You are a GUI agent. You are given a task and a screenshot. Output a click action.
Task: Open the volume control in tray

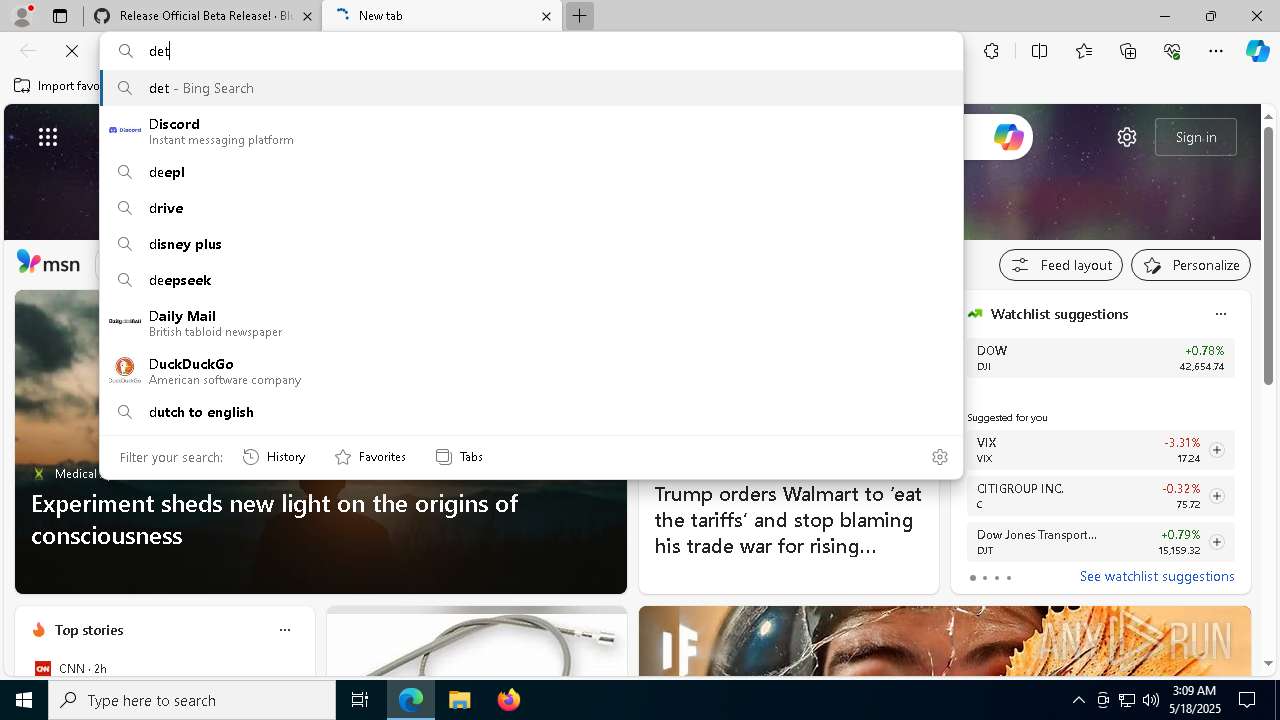(x=1150, y=700)
